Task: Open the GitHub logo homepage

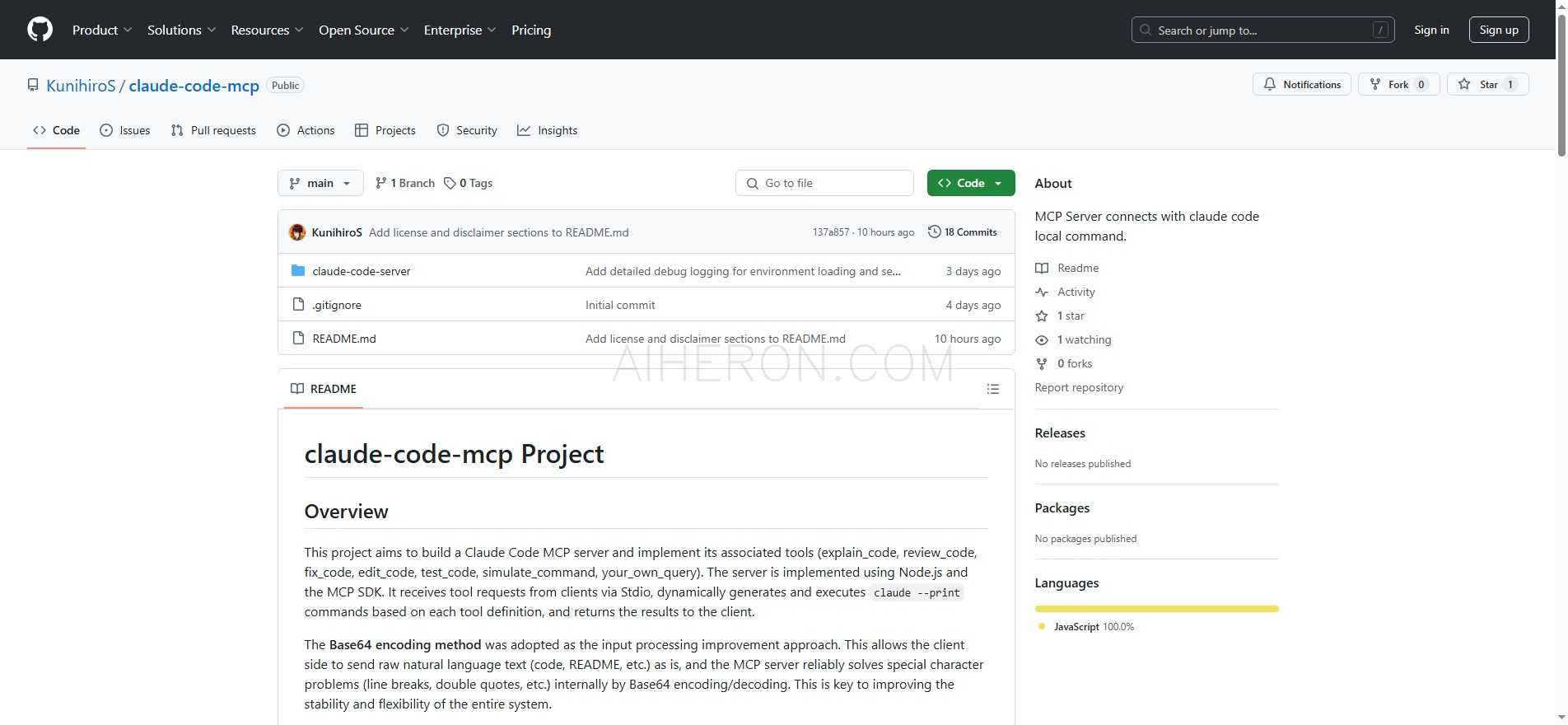Action: pos(40,30)
